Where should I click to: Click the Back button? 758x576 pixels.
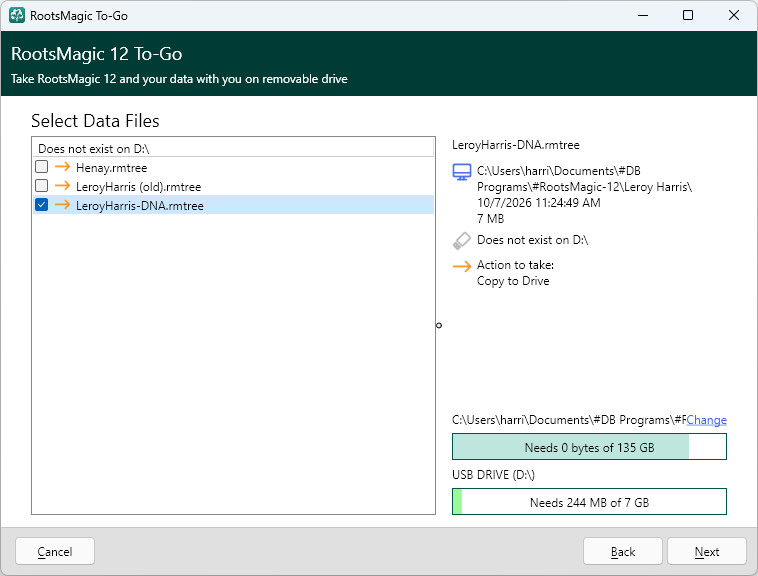click(x=623, y=551)
